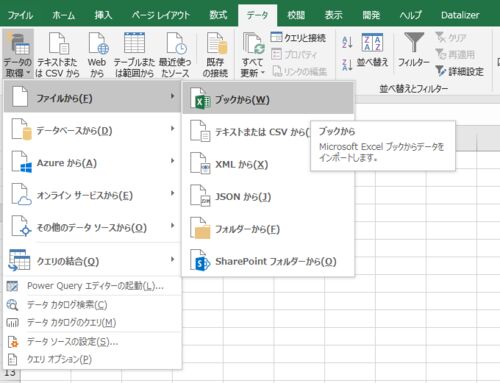Switch to the ホーム tab
The image size is (500, 383).
[63, 15]
